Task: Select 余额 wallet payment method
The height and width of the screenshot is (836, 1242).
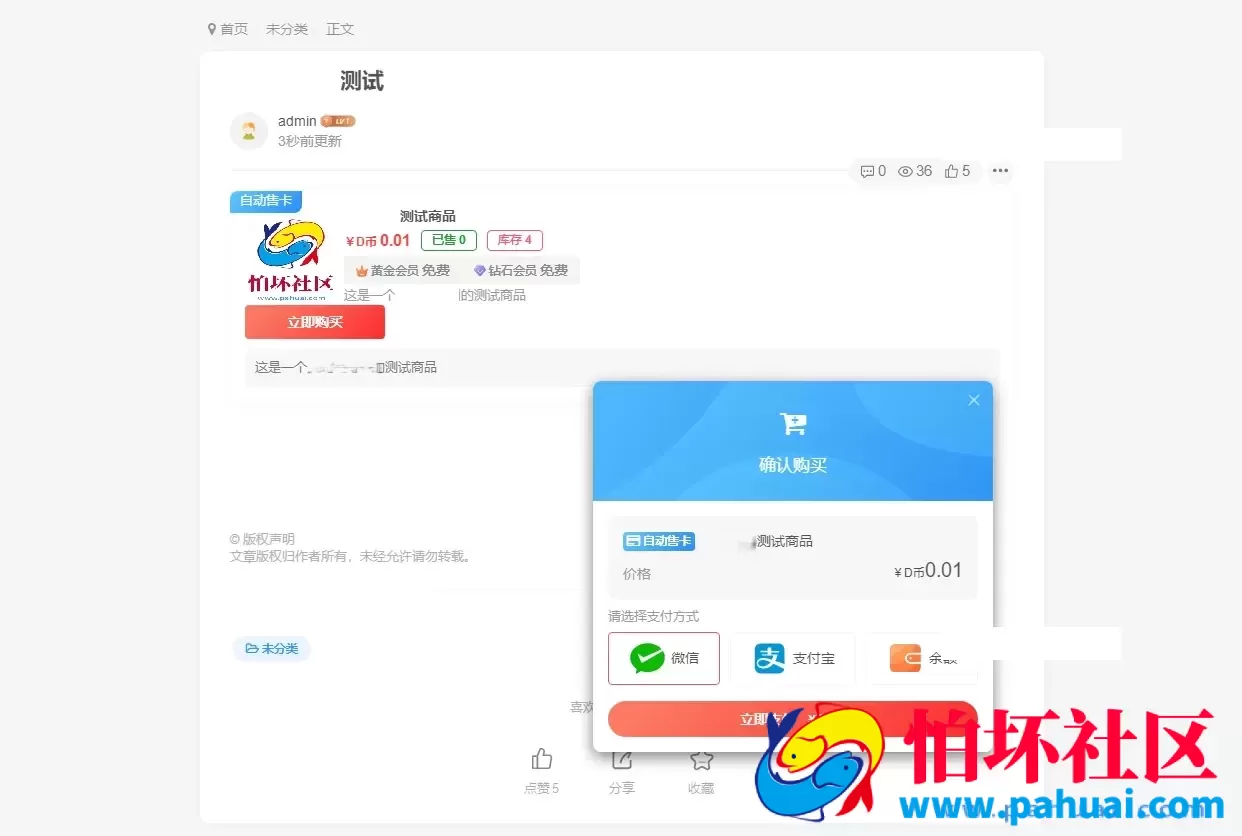Action: coord(923,658)
